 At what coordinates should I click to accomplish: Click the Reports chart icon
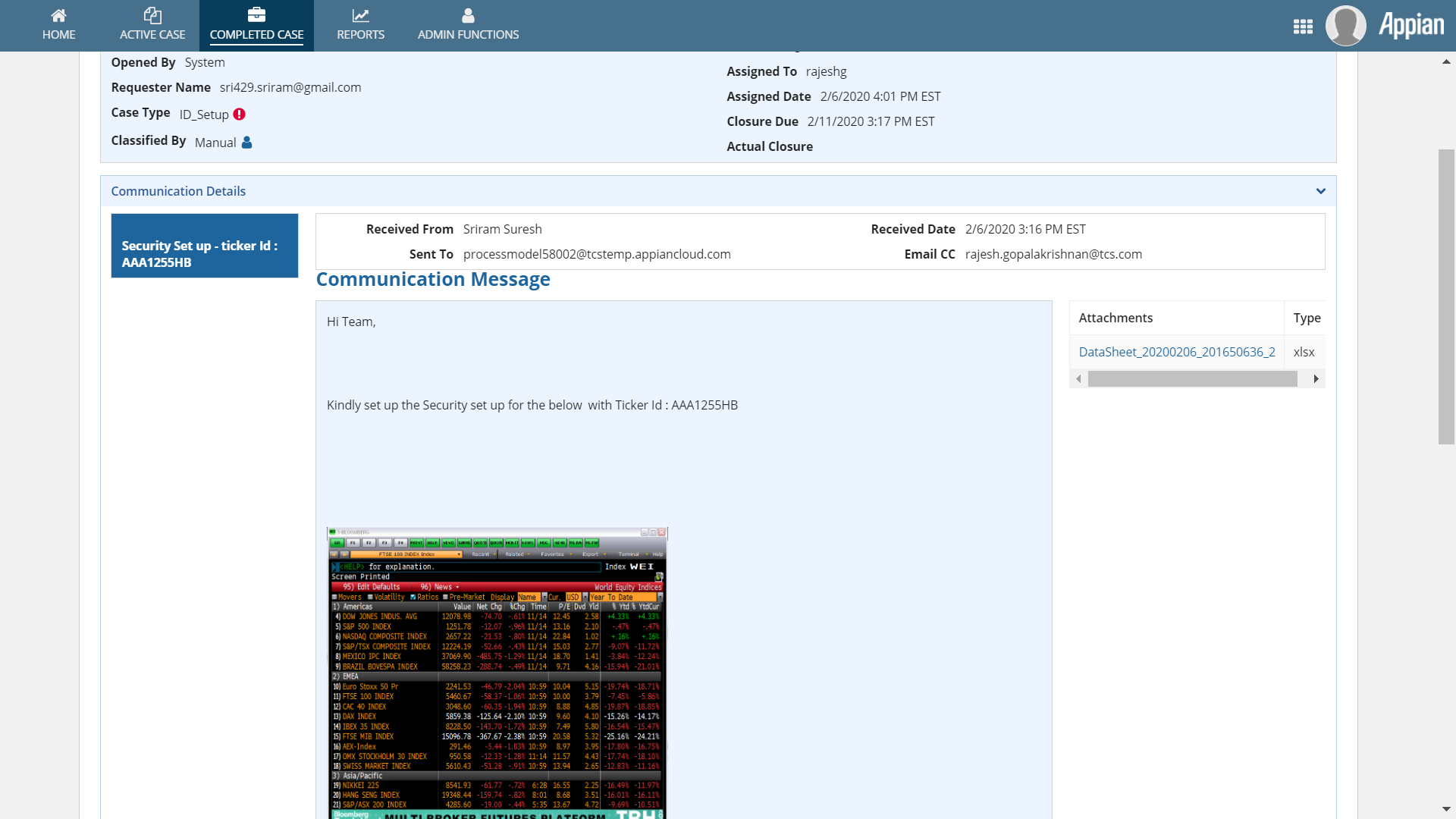point(360,15)
